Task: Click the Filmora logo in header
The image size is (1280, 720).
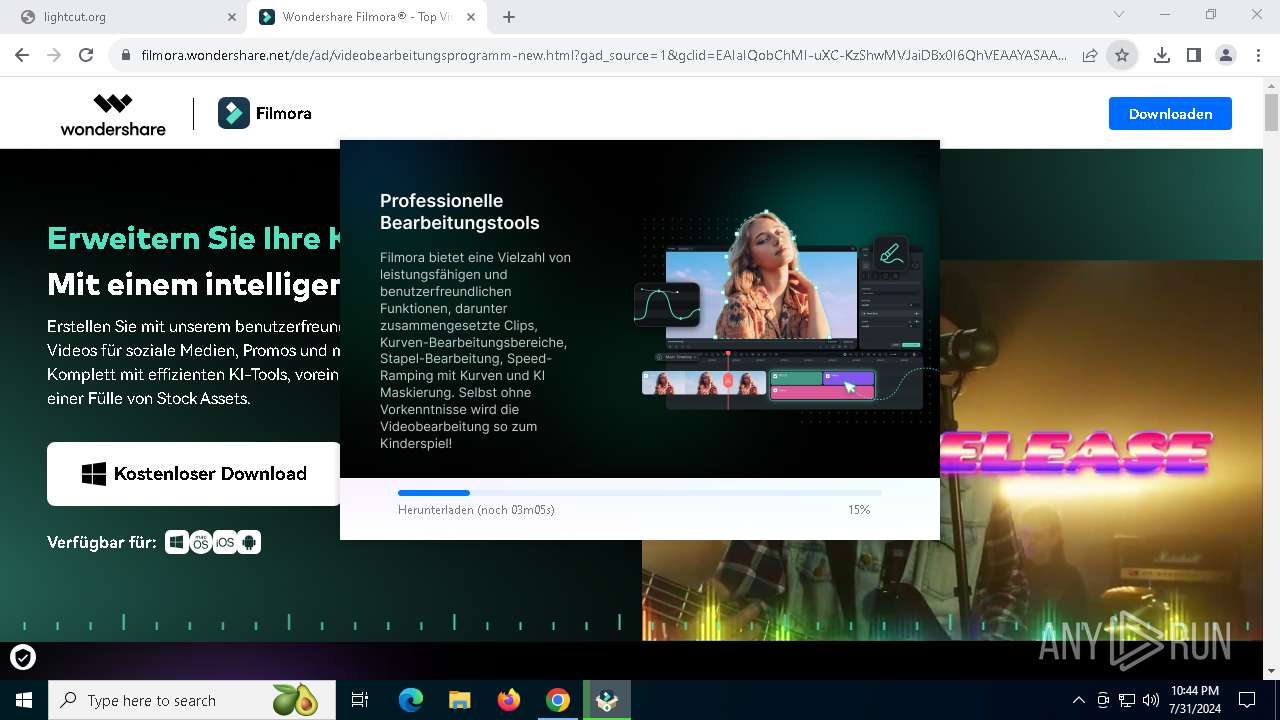Action: click(265, 114)
